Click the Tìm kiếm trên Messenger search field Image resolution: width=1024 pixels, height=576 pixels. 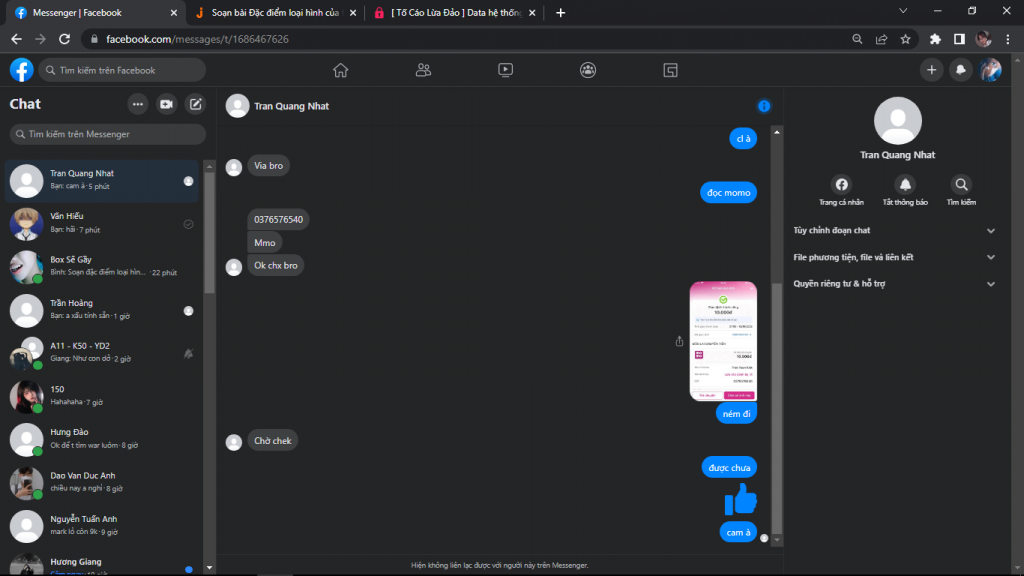click(108, 134)
